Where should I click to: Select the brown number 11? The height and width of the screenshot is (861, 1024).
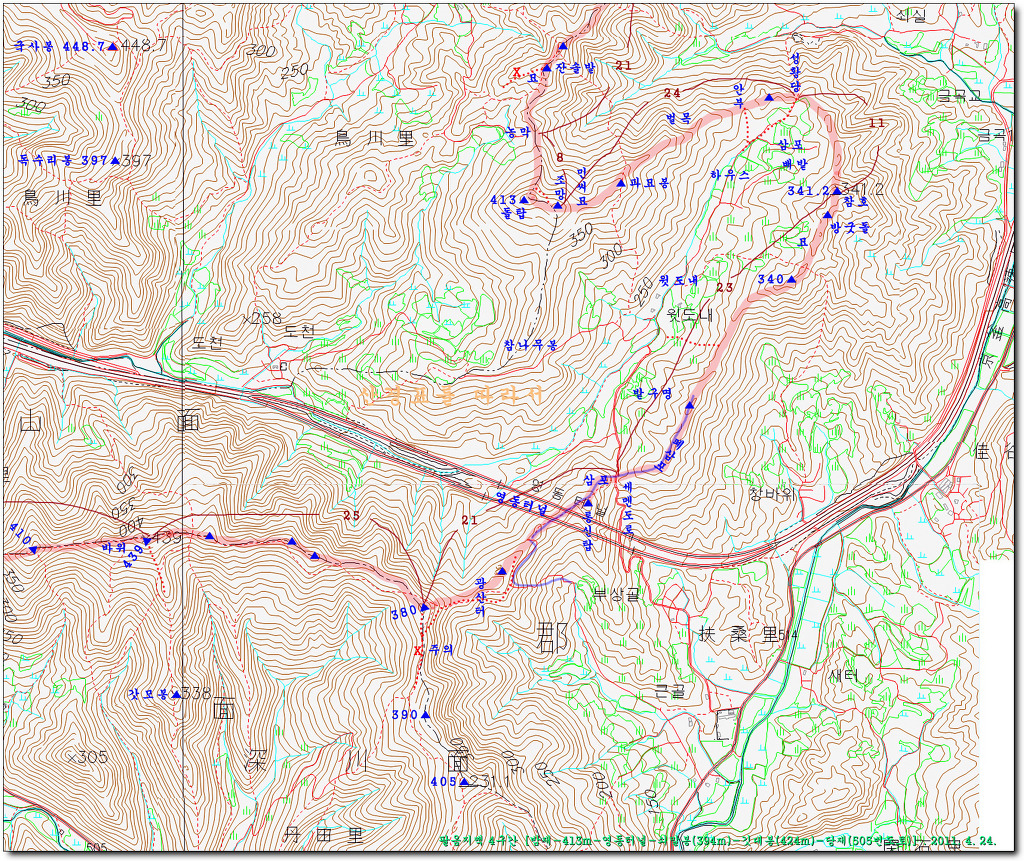click(876, 123)
